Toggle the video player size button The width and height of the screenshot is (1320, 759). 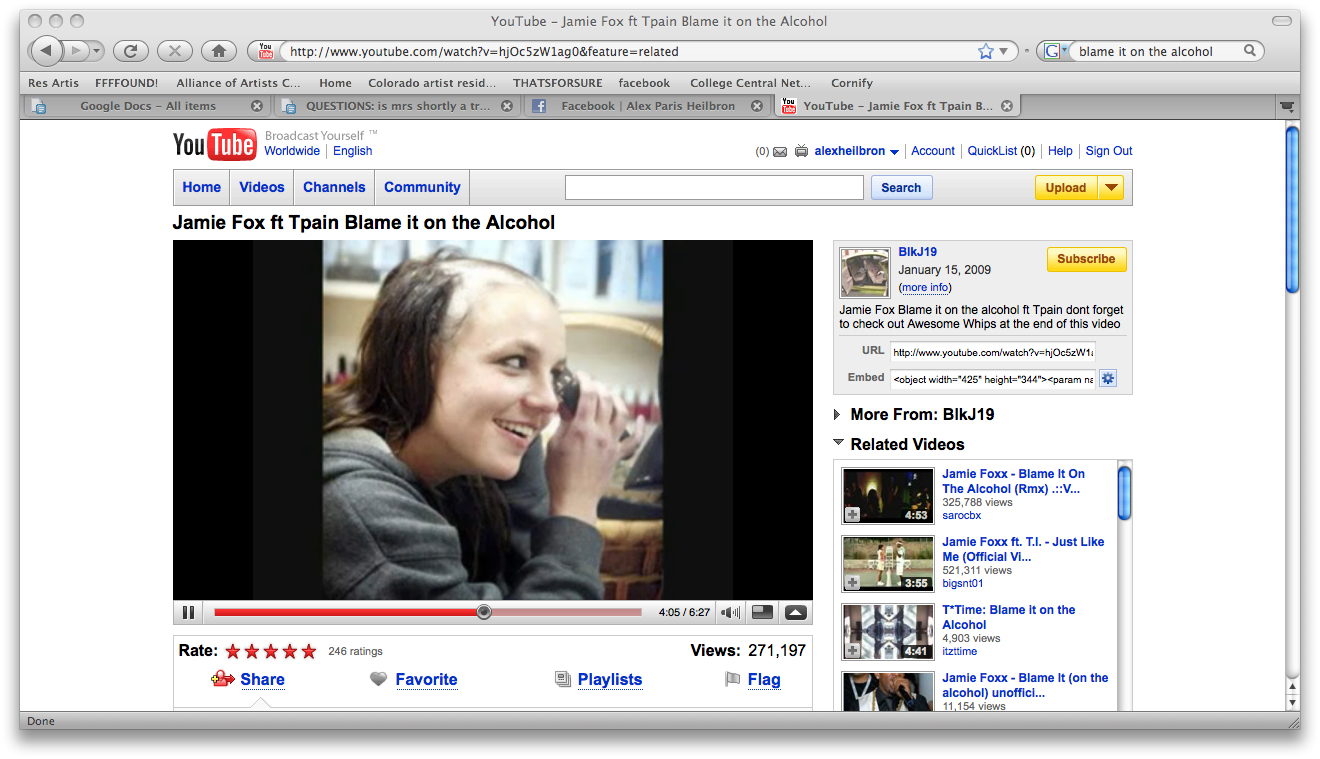[762, 613]
